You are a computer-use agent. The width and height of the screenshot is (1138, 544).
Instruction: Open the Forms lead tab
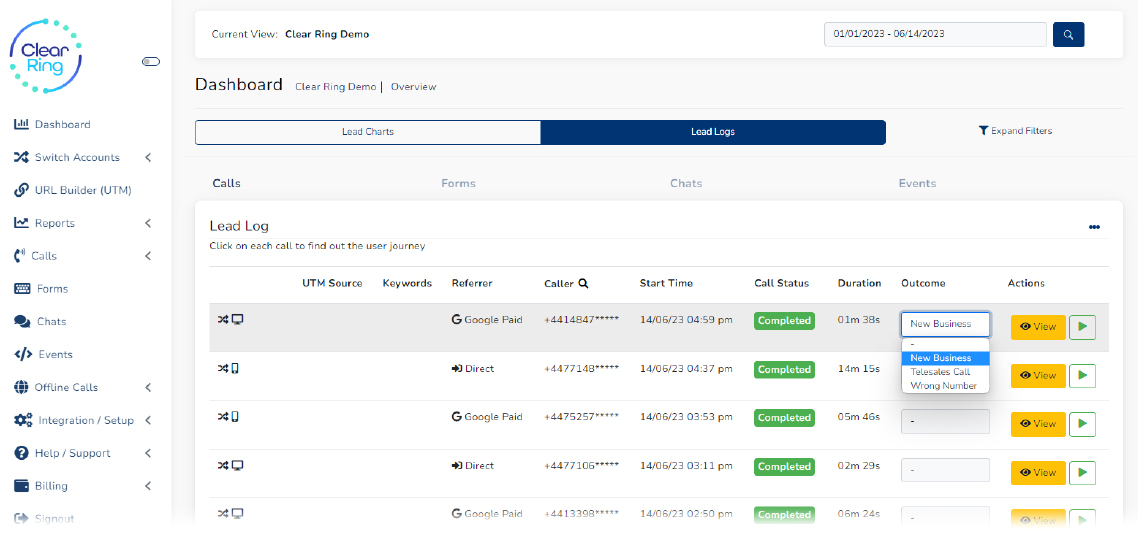(x=458, y=184)
